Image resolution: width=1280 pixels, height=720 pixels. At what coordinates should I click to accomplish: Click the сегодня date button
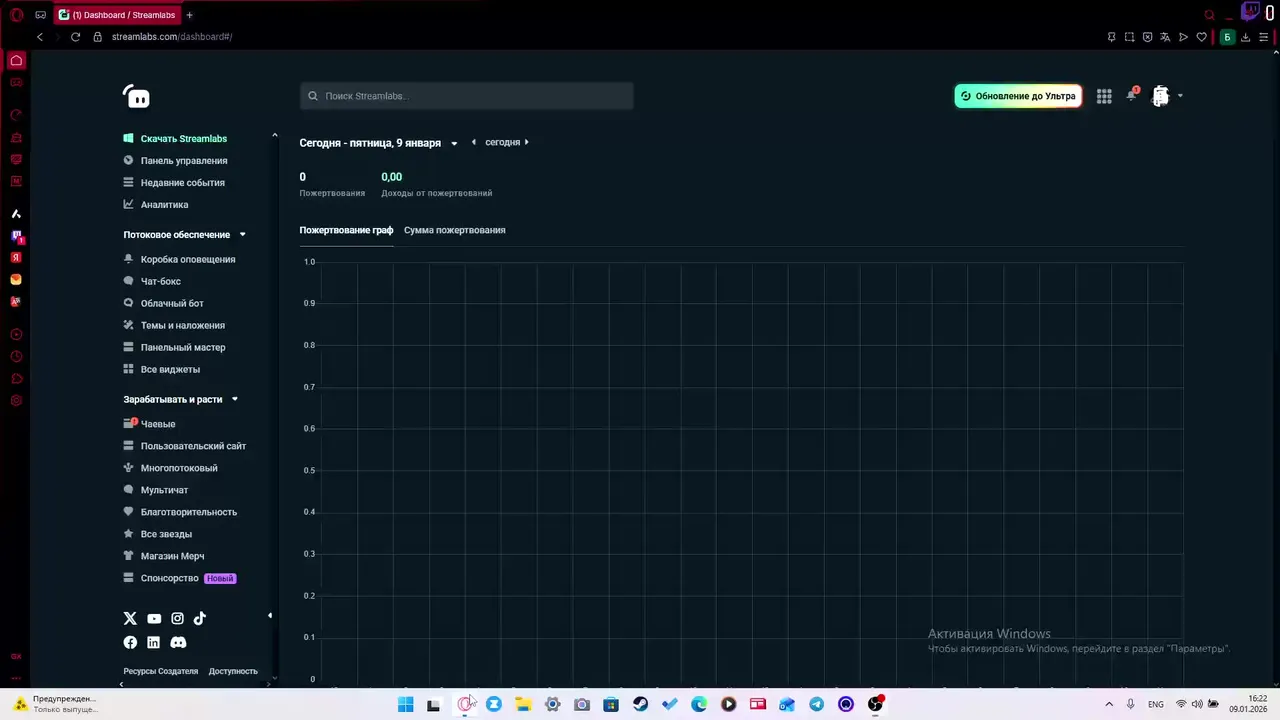[x=502, y=142]
